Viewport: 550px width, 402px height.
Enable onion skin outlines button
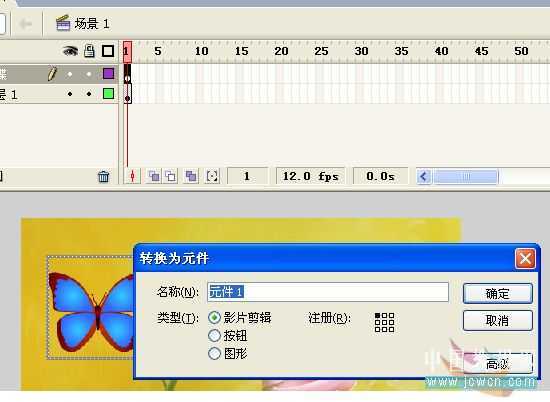[x=170, y=176]
